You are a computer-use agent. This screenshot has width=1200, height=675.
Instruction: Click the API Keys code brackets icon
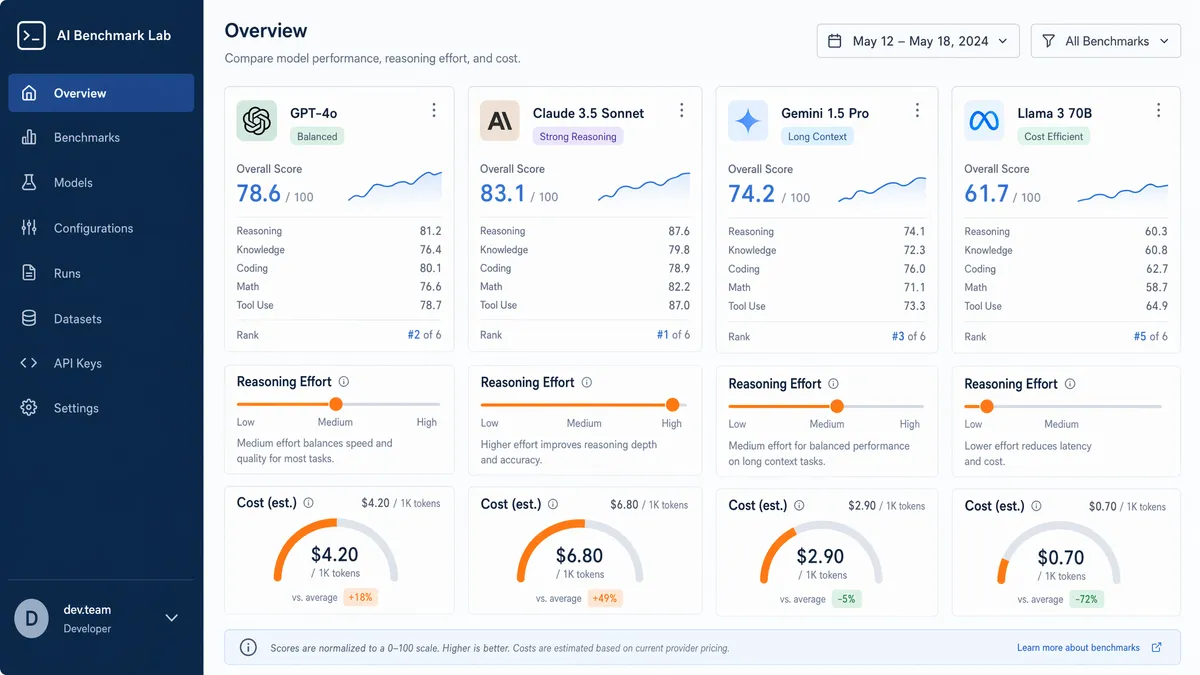(x=29, y=363)
